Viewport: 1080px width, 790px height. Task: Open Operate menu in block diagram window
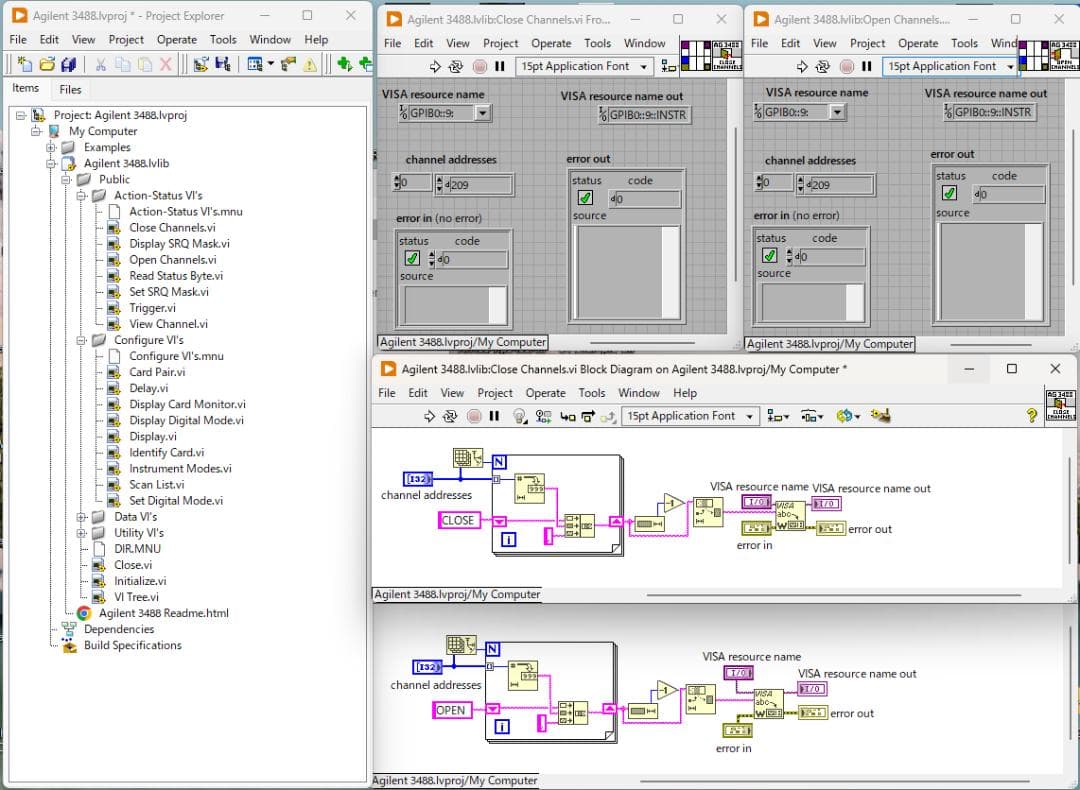click(545, 393)
